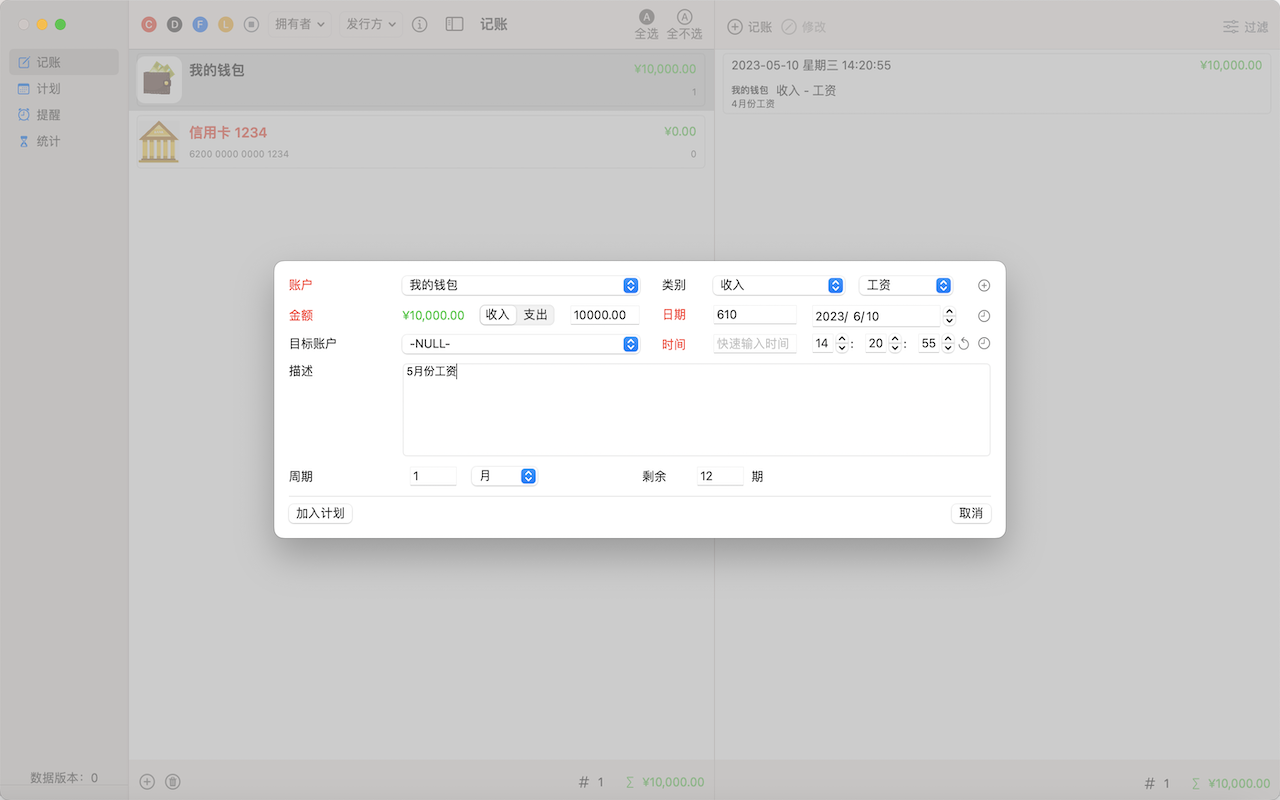Click the wallet icon of 我的钱包
This screenshot has height=800, width=1280.
tap(159, 80)
